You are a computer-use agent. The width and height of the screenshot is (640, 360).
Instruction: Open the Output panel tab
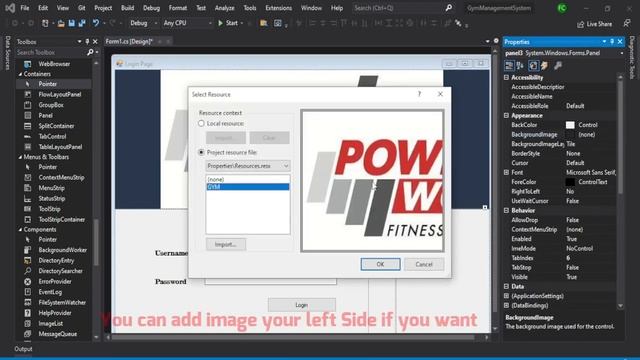click(x=23, y=349)
